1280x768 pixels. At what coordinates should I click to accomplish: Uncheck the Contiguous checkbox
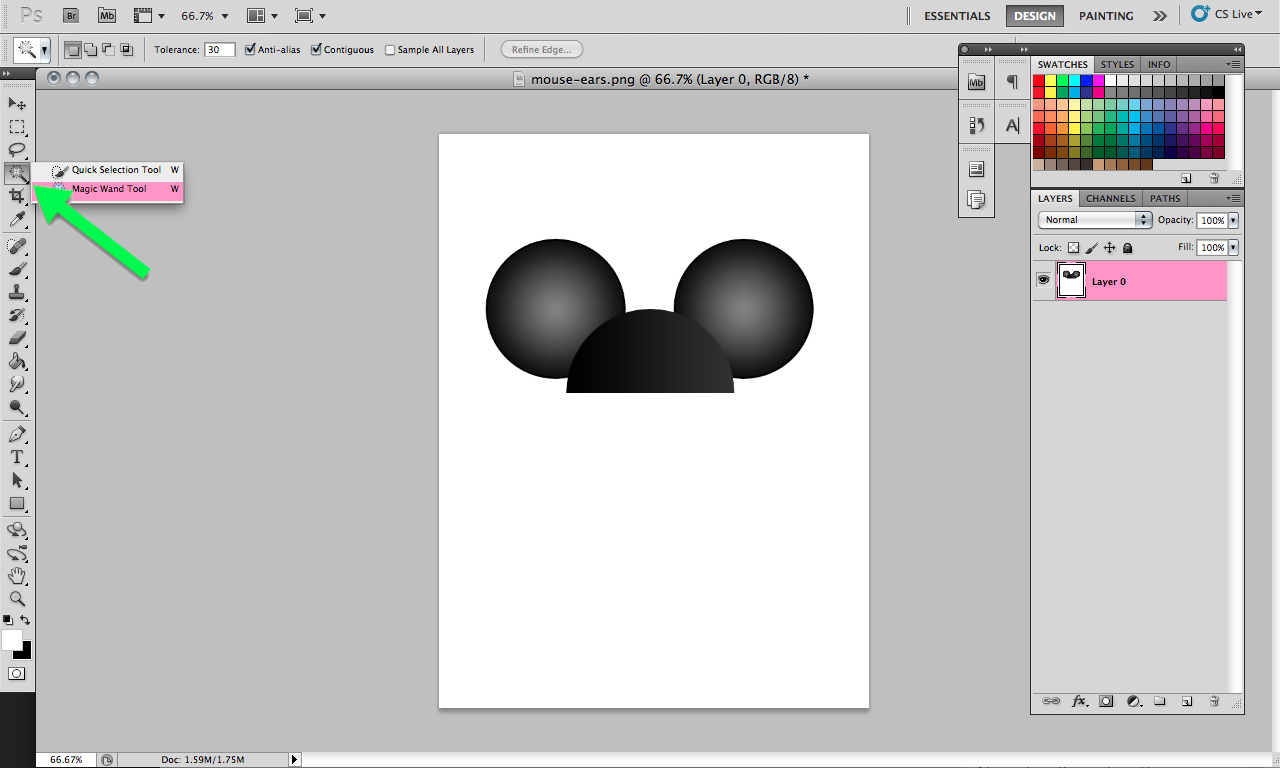[317, 49]
